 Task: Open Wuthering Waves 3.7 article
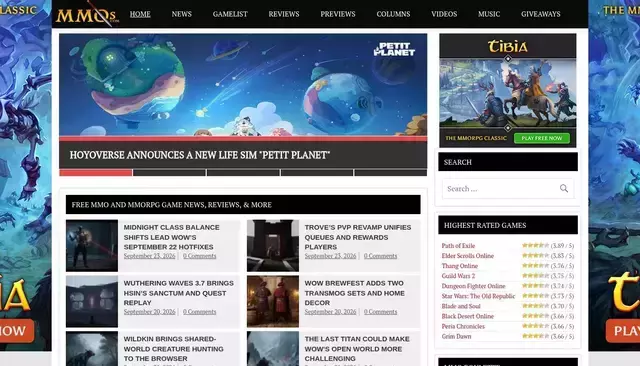(178, 293)
